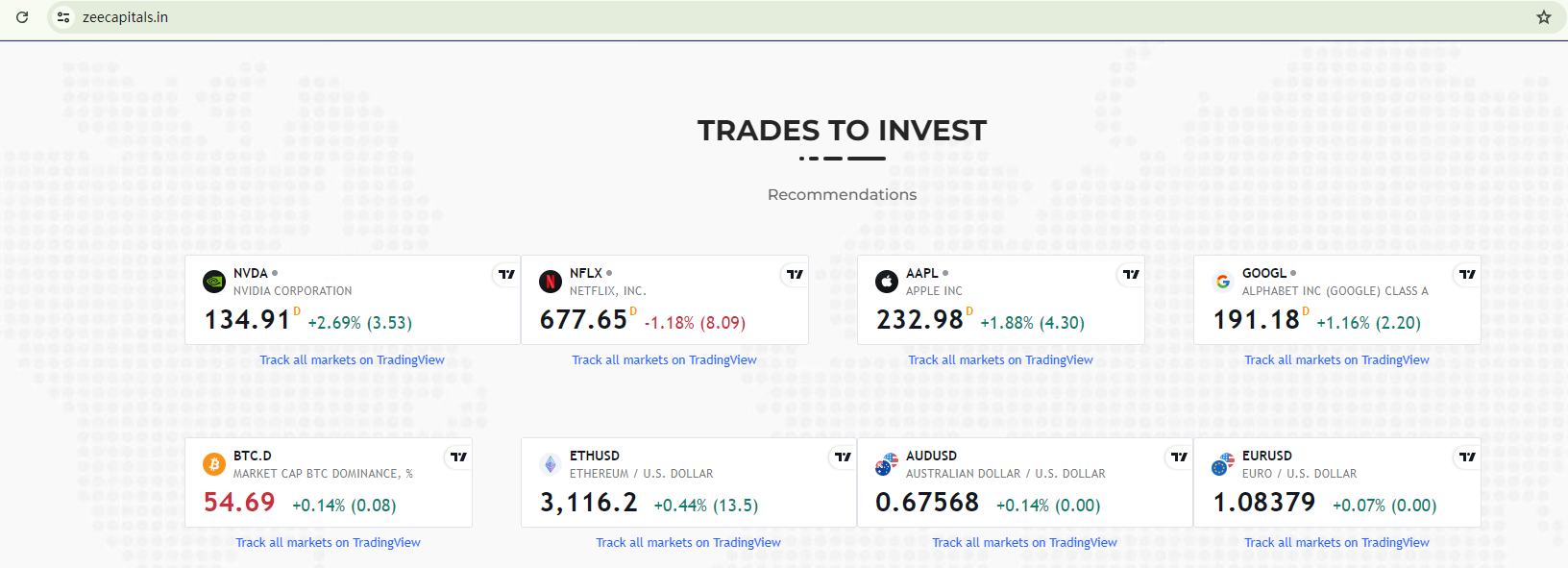Screen dimensions: 1568x568
Task: Click TradingView logo in AAPL widget
Action: click(1131, 275)
